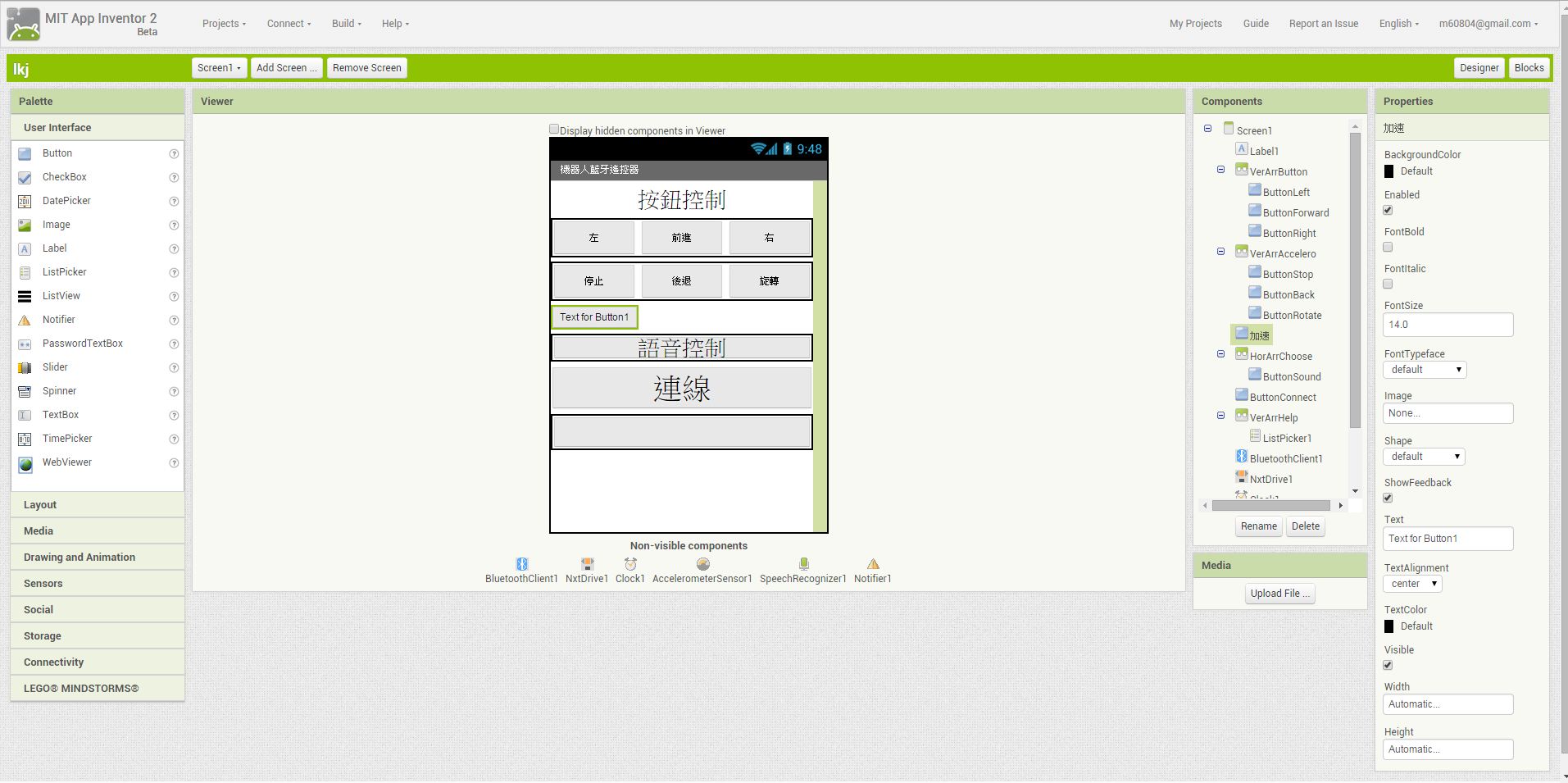Click the Add Screen button

pos(286,68)
